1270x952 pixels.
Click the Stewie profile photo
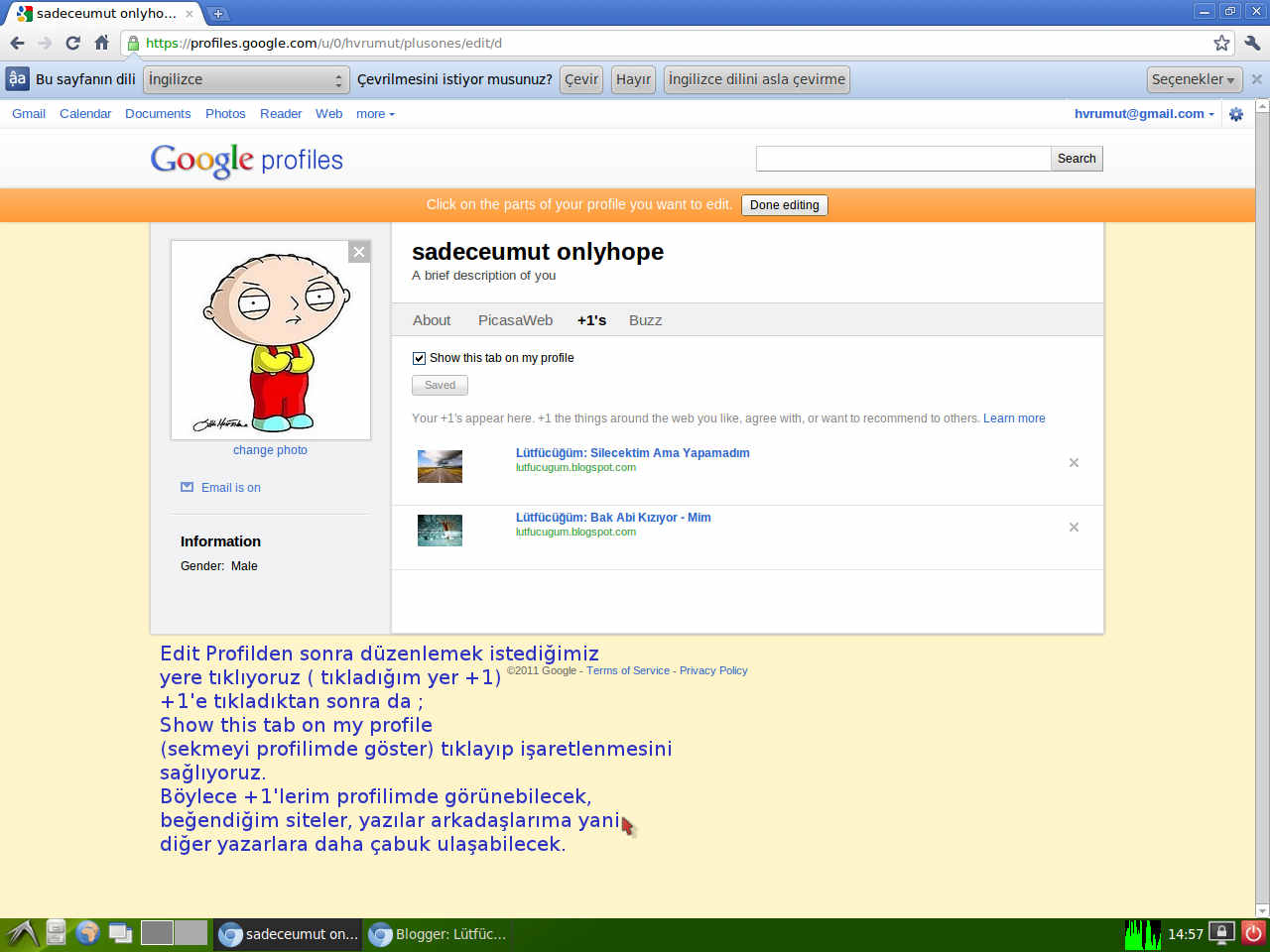click(x=271, y=340)
